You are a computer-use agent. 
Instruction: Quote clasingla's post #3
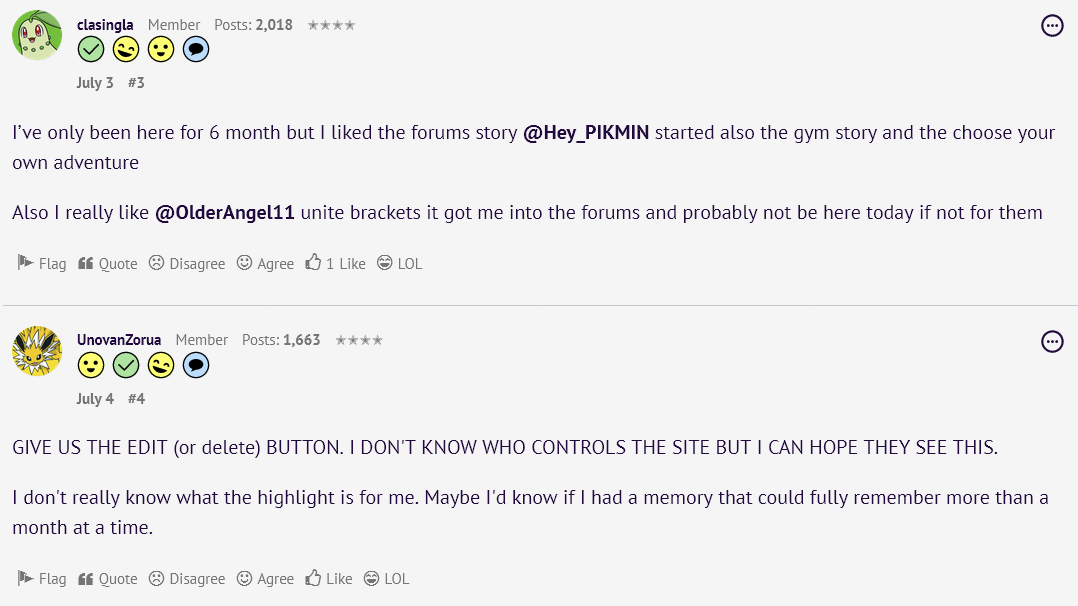tap(108, 264)
